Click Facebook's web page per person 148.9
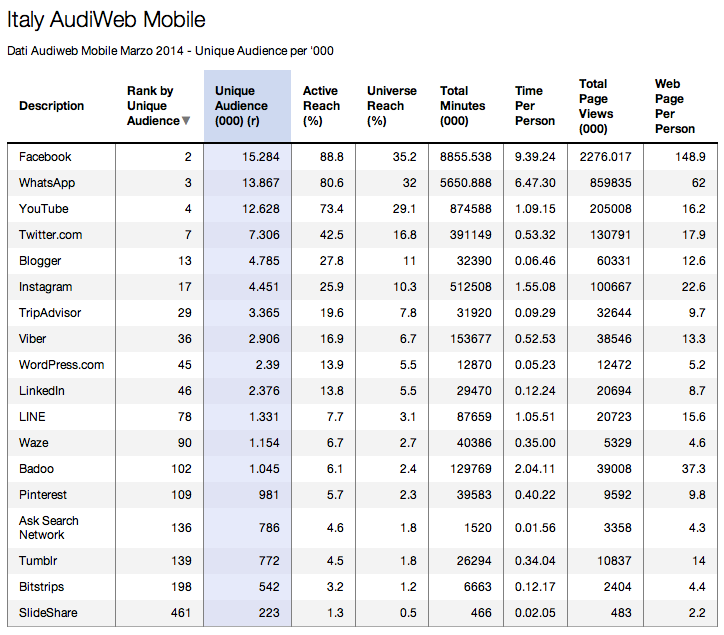The height and width of the screenshot is (635, 724). click(x=690, y=157)
